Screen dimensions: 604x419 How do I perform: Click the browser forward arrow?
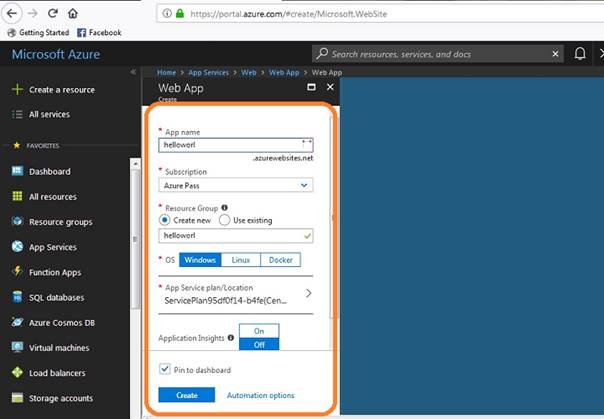tap(33, 13)
